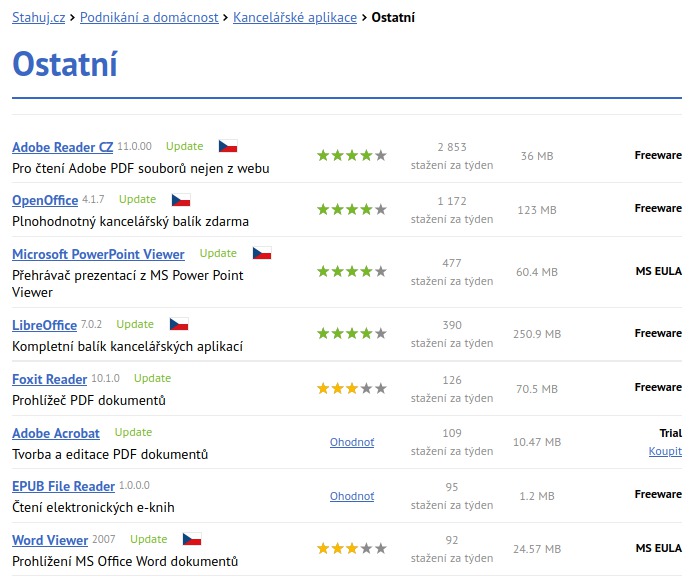The width and height of the screenshot is (691, 577).
Task: Open the Adobe Reader CZ program page
Action: coord(63,147)
